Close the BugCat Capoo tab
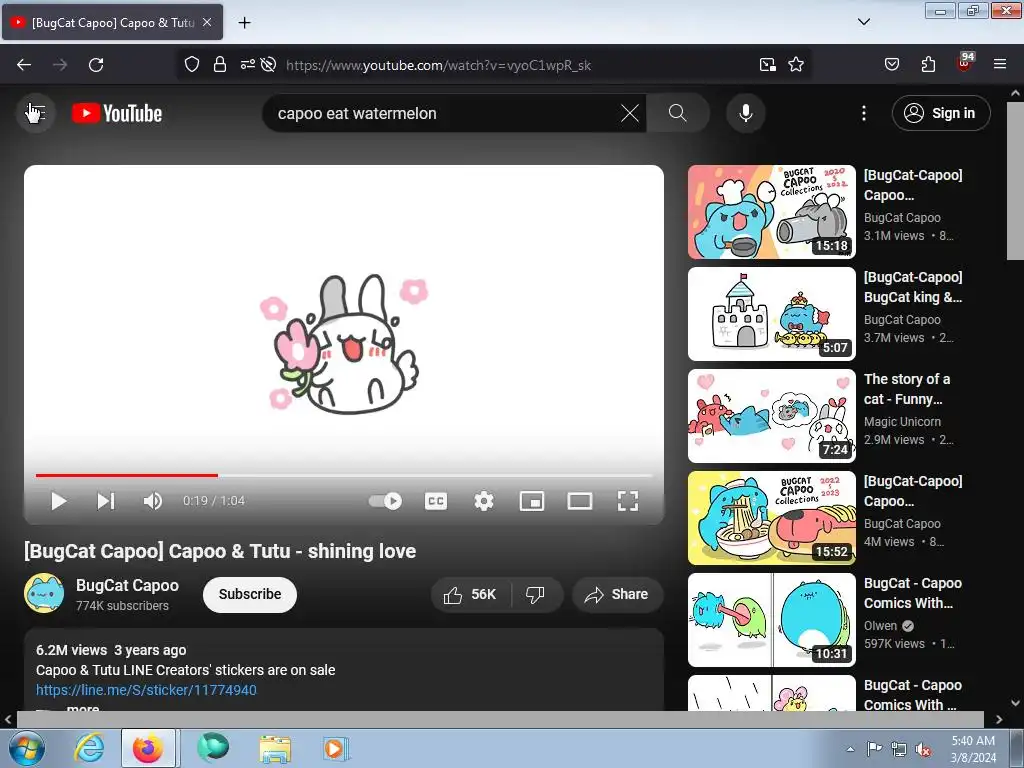 pos(207,22)
